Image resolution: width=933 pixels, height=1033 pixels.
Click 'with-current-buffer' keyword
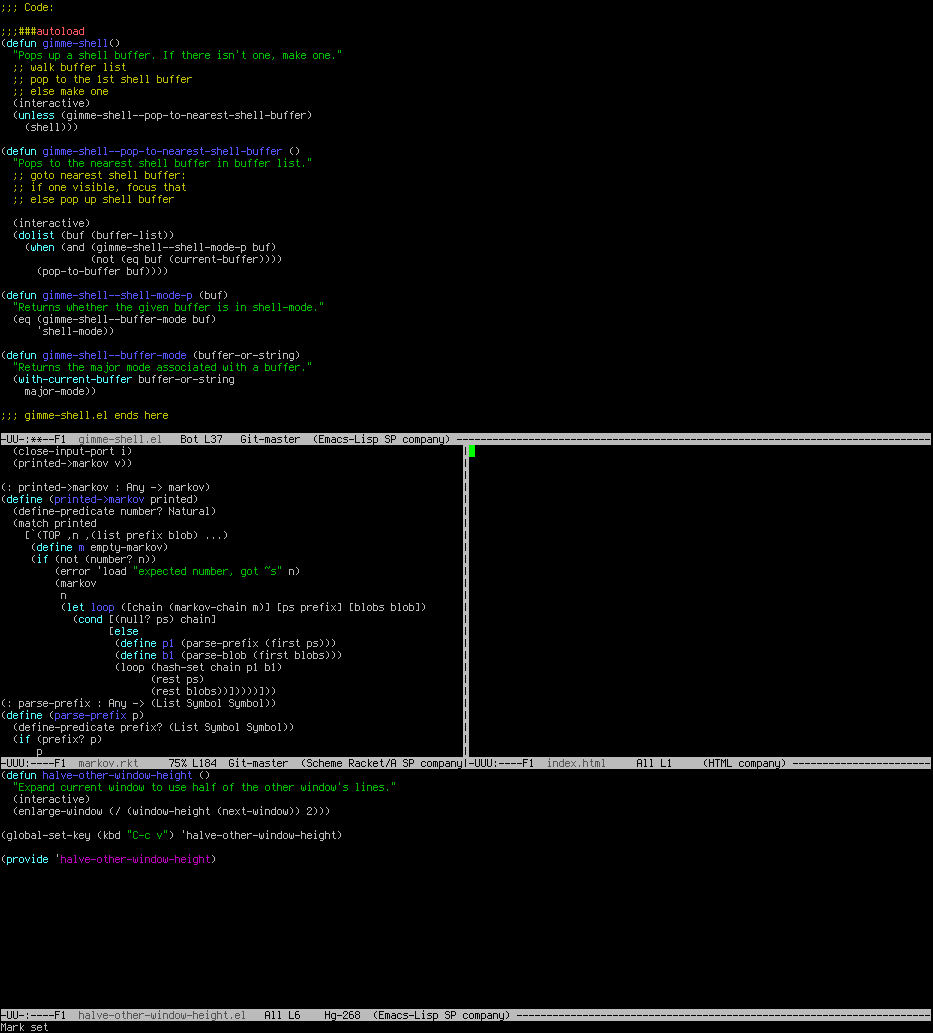[75, 379]
